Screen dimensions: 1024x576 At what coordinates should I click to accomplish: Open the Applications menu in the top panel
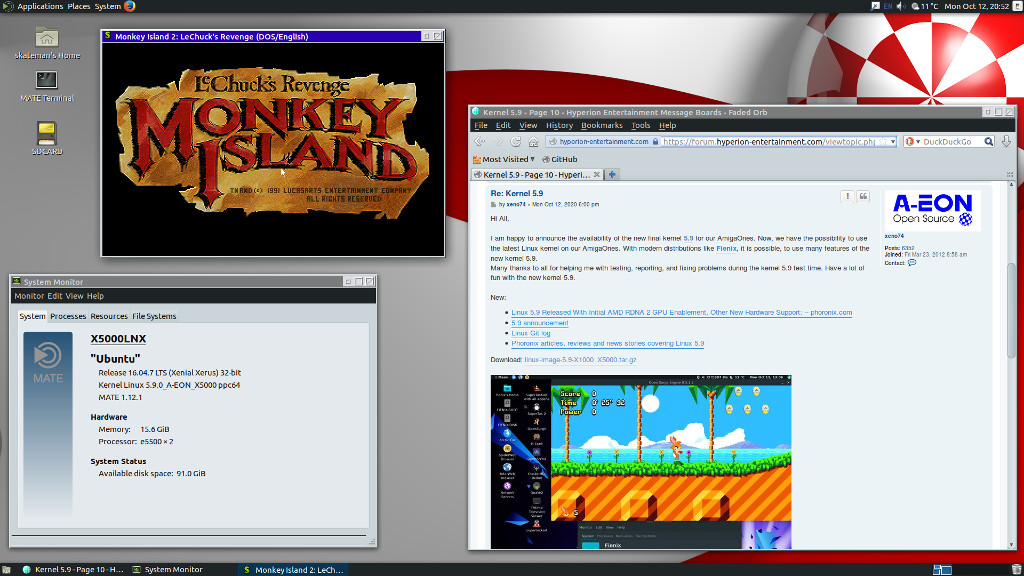click(x=40, y=6)
